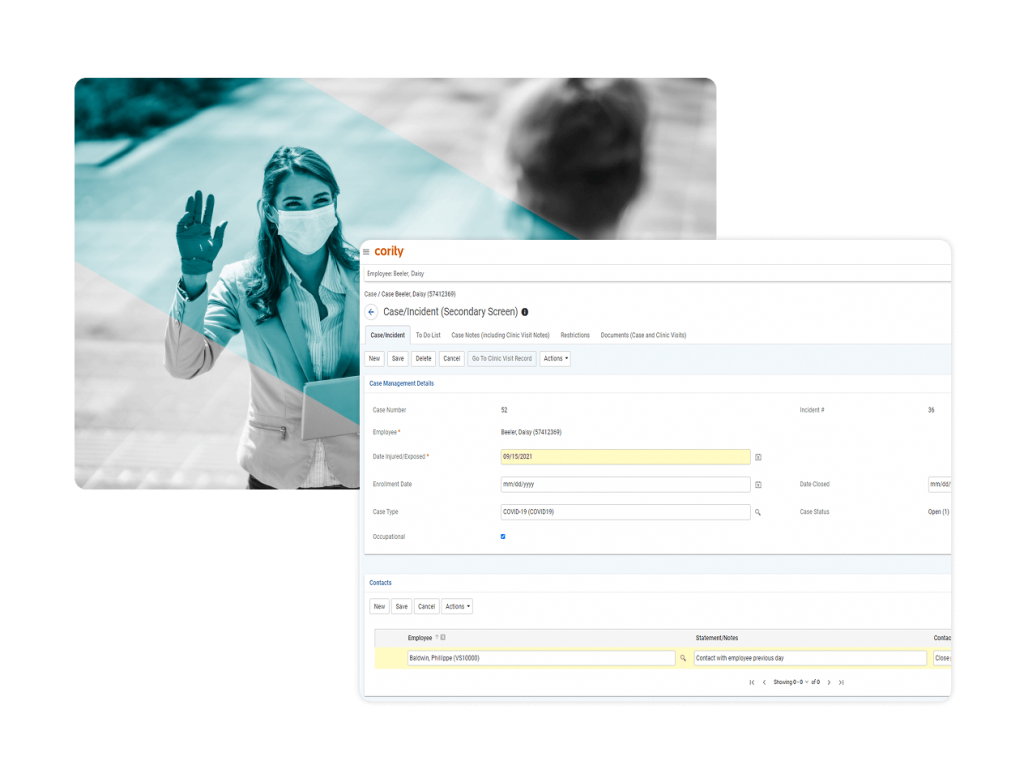Screen dimensions: 1024x778
Task: Open the calendar picker for Date Injured/Exposed
Action: pos(759,457)
